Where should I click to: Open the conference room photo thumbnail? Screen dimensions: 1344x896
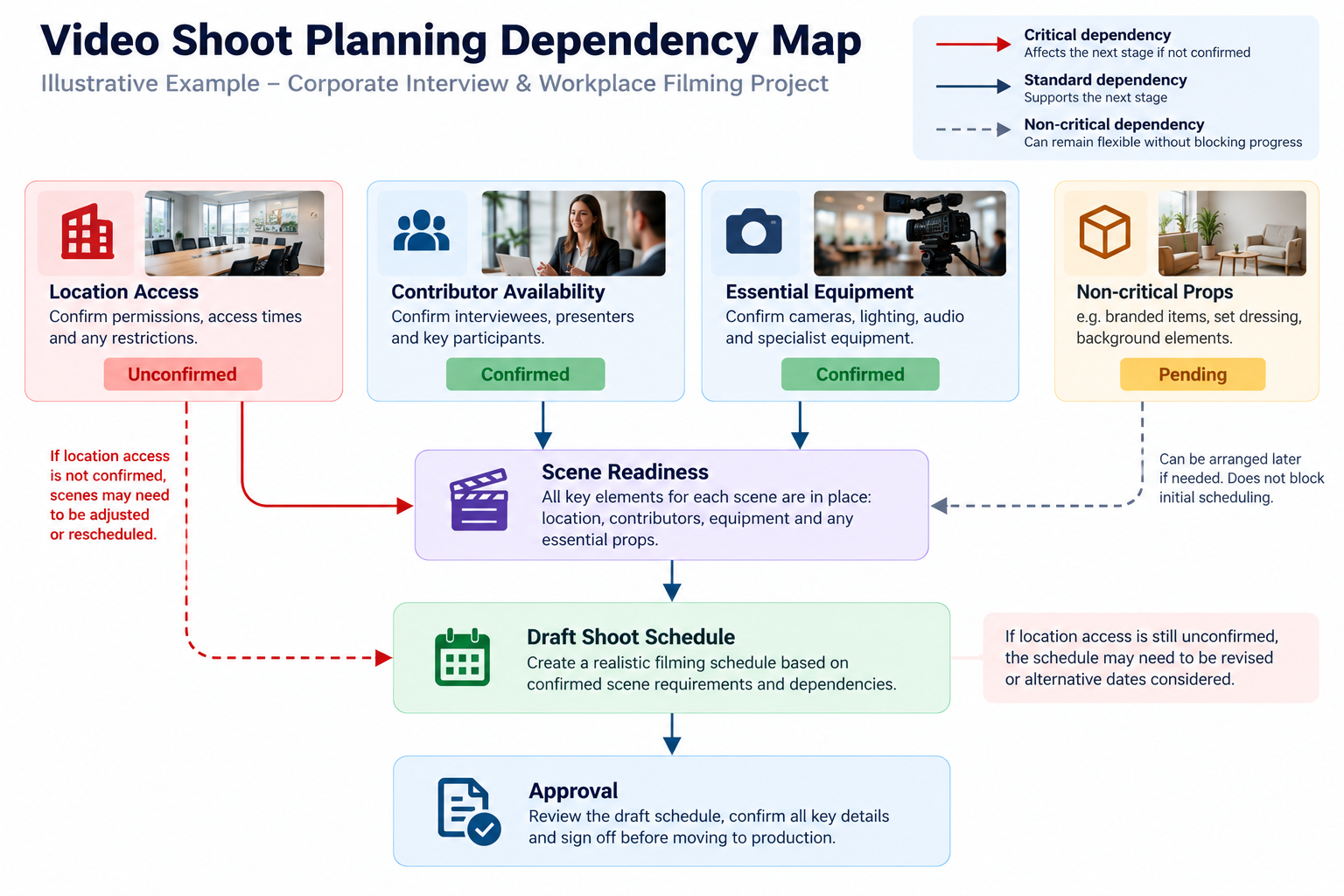(234, 234)
